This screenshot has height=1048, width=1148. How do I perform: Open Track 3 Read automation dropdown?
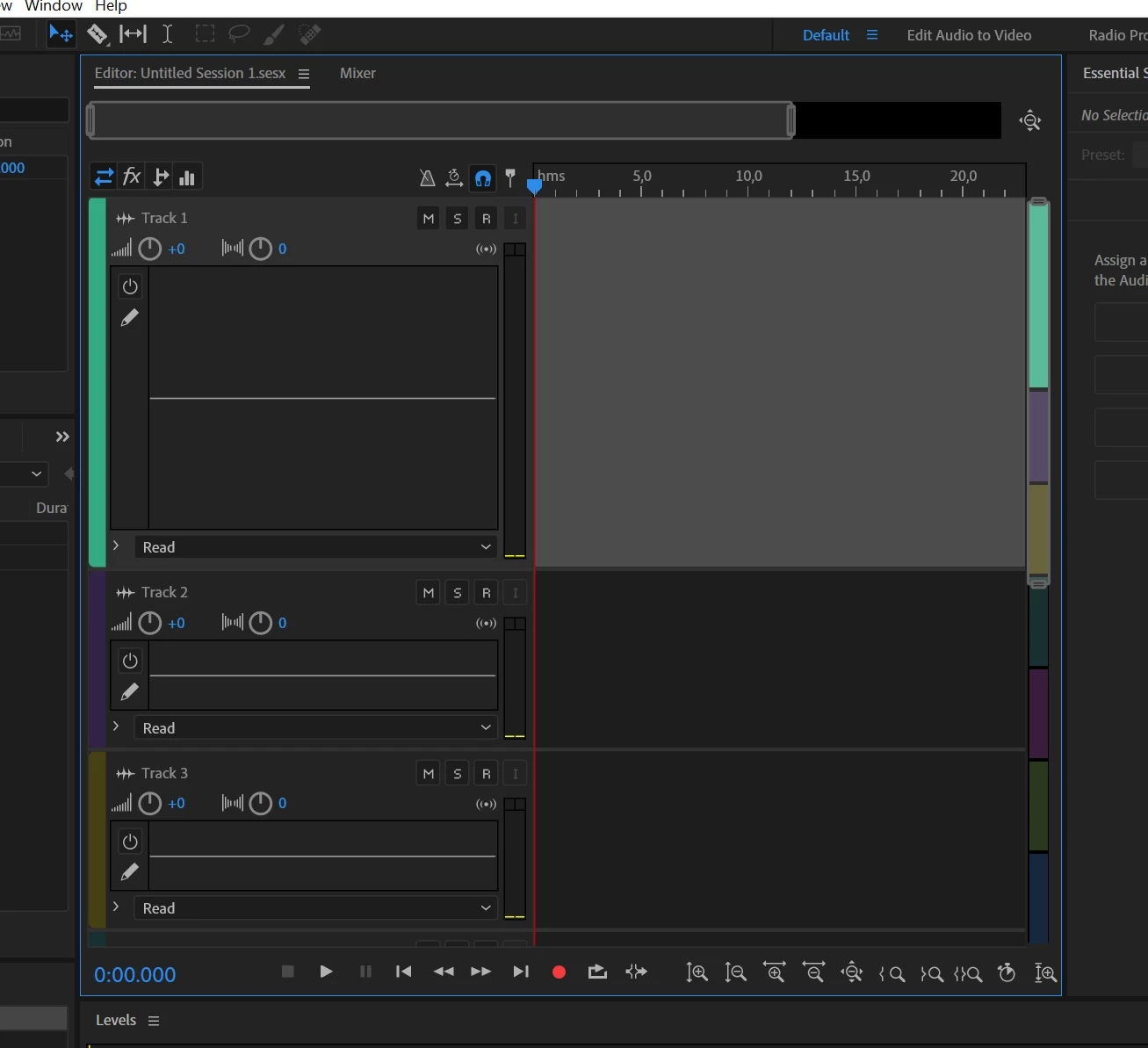(314, 908)
